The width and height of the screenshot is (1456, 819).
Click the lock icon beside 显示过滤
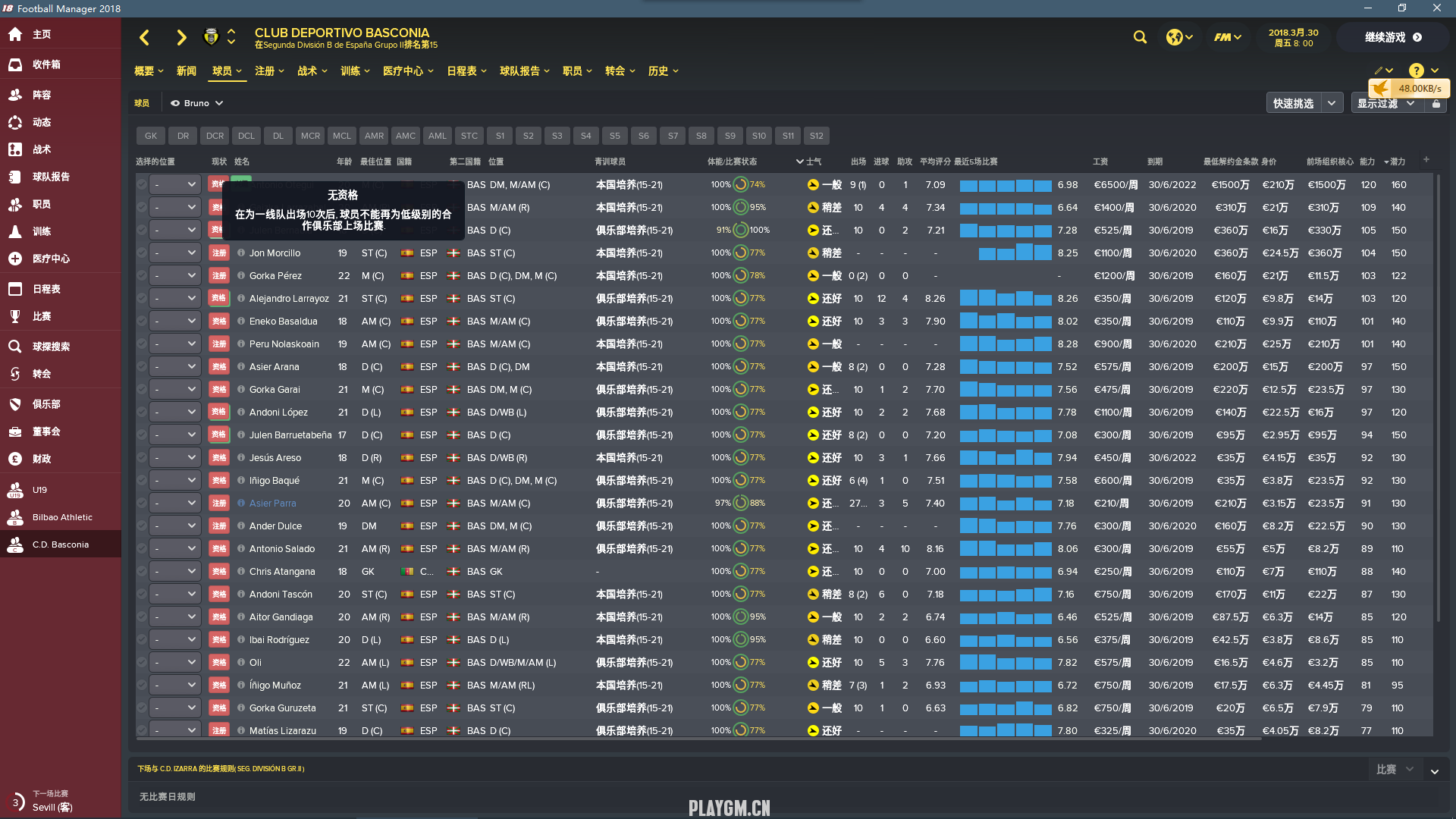[x=1436, y=104]
